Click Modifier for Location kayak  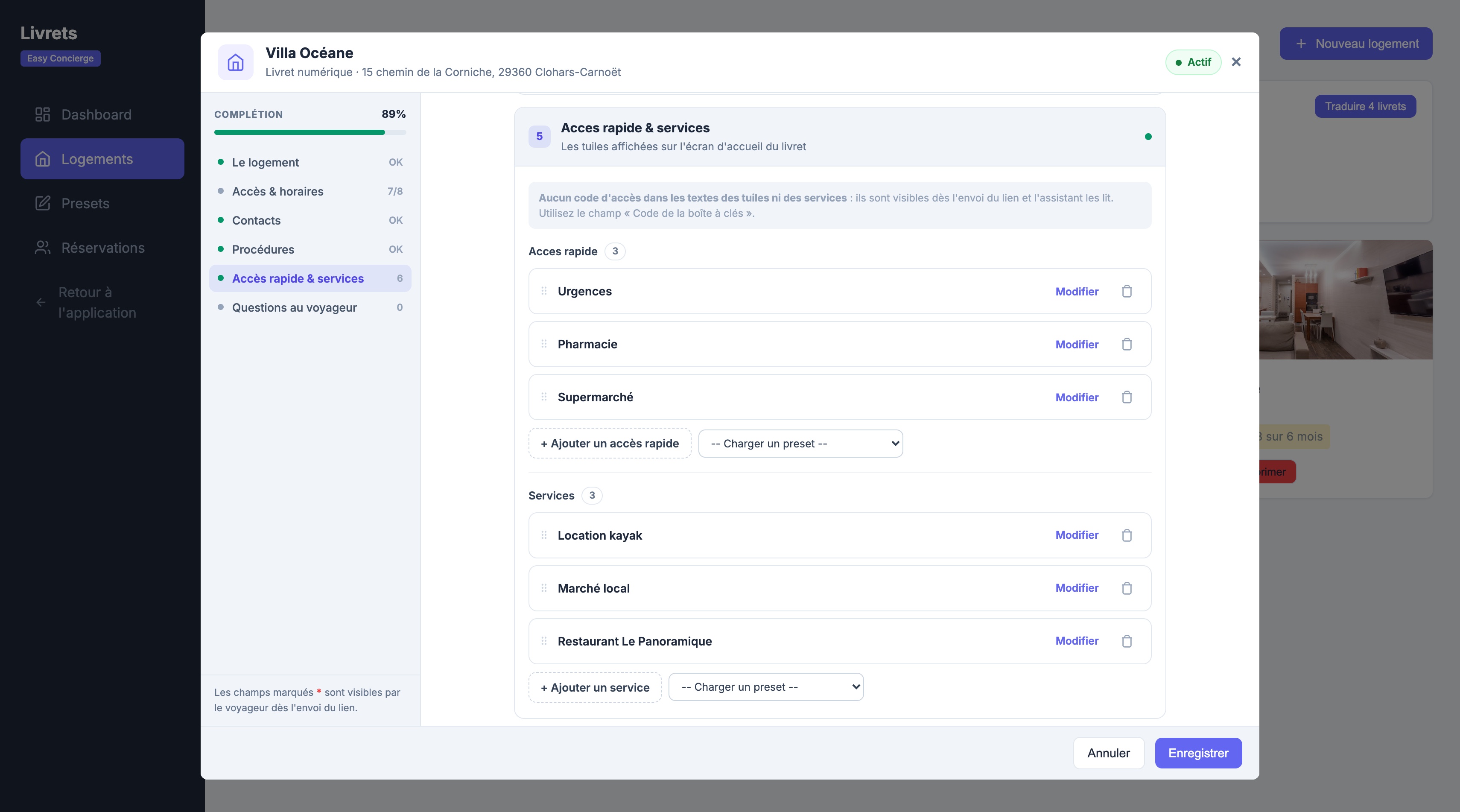(x=1076, y=535)
